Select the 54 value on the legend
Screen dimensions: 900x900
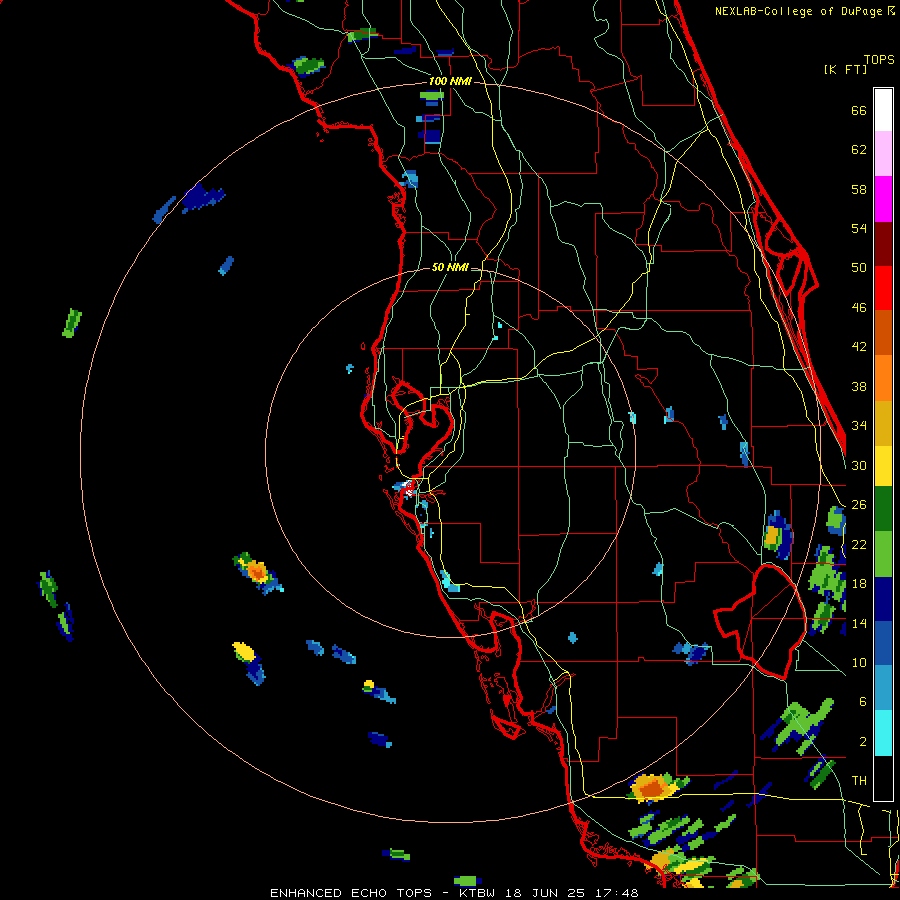(859, 228)
